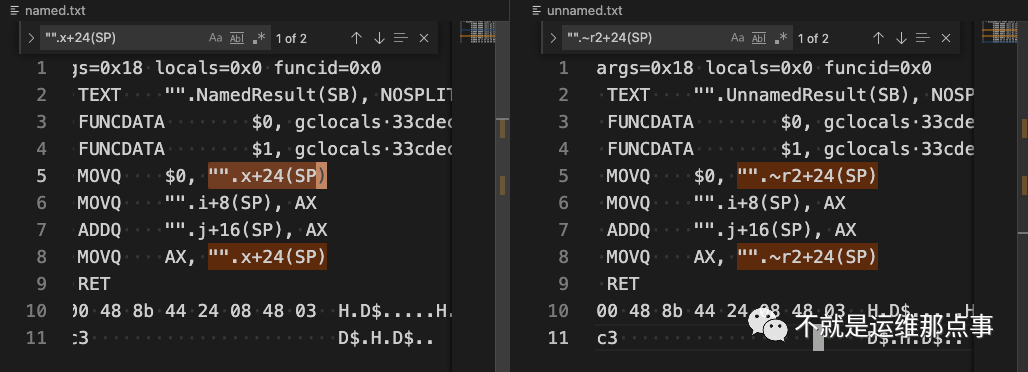Toggle Match Case in named.txt find bar
This screenshot has width=1028, height=372.
point(216,38)
